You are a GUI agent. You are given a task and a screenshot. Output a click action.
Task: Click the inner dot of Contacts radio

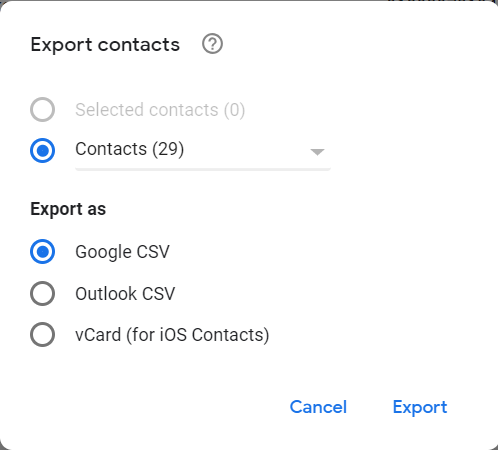(x=42, y=150)
